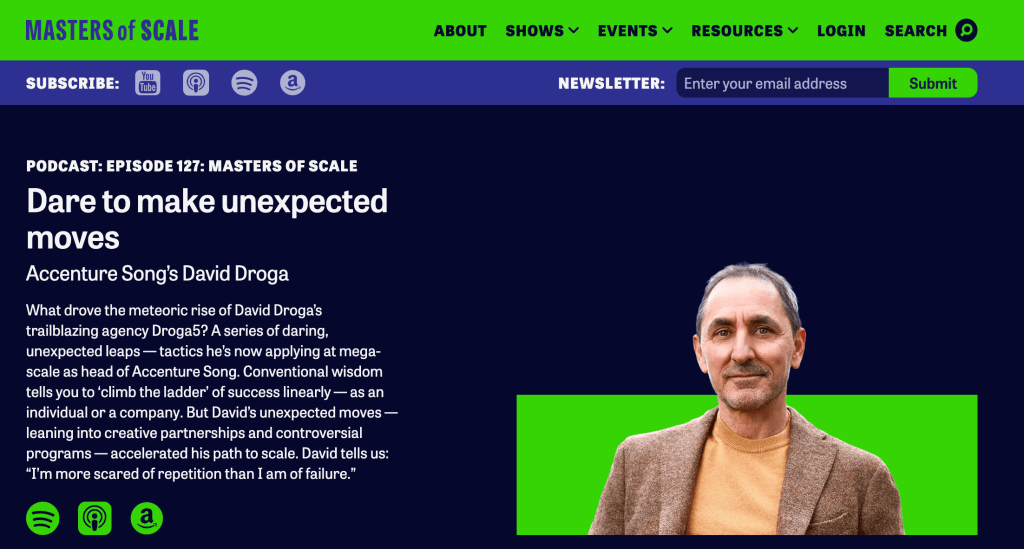Click the green Spotify icon below episode description
This screenshot has height=549, width=1024.
[42, 518]
